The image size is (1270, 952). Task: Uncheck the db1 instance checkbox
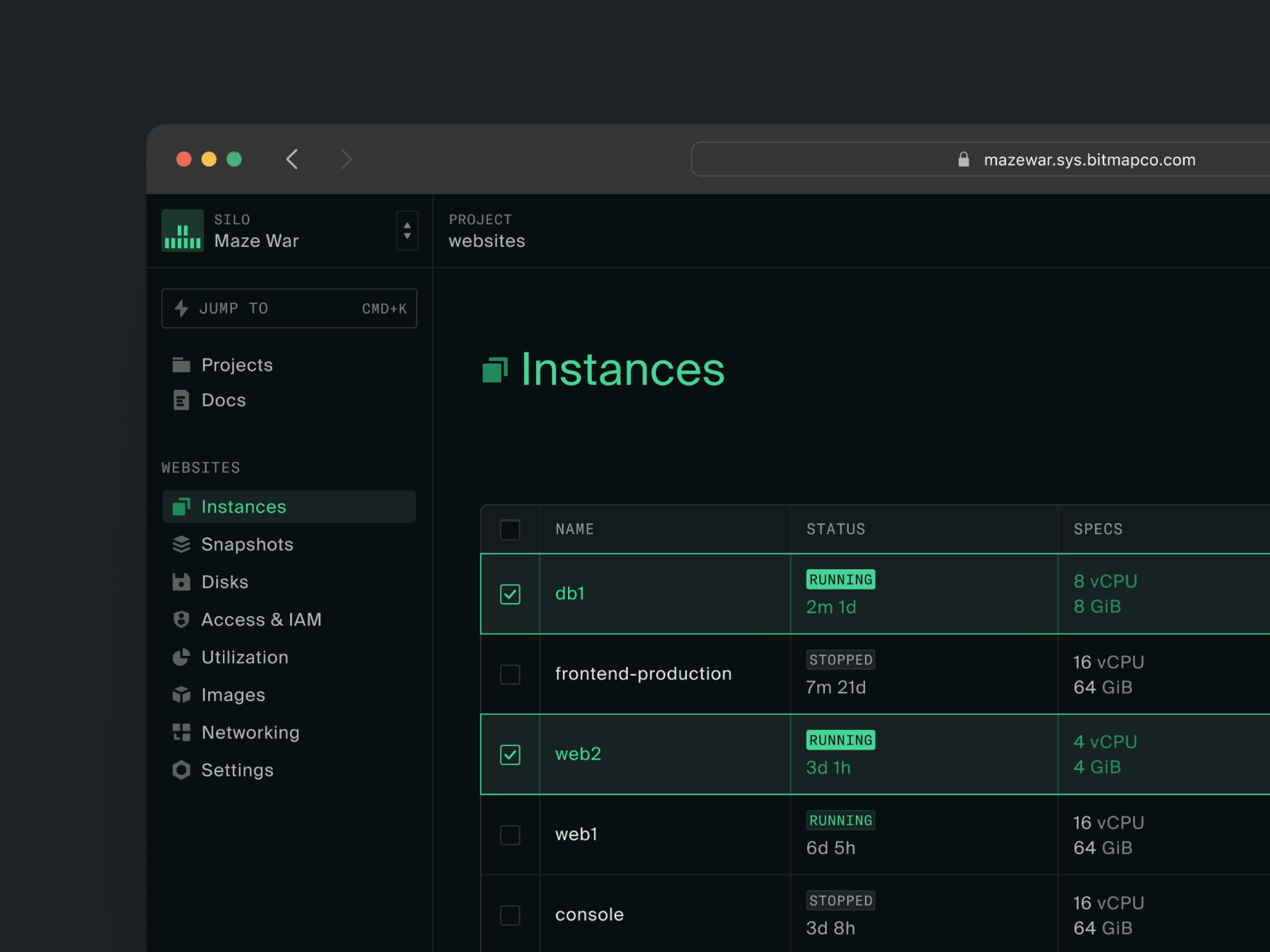[510, 594]
